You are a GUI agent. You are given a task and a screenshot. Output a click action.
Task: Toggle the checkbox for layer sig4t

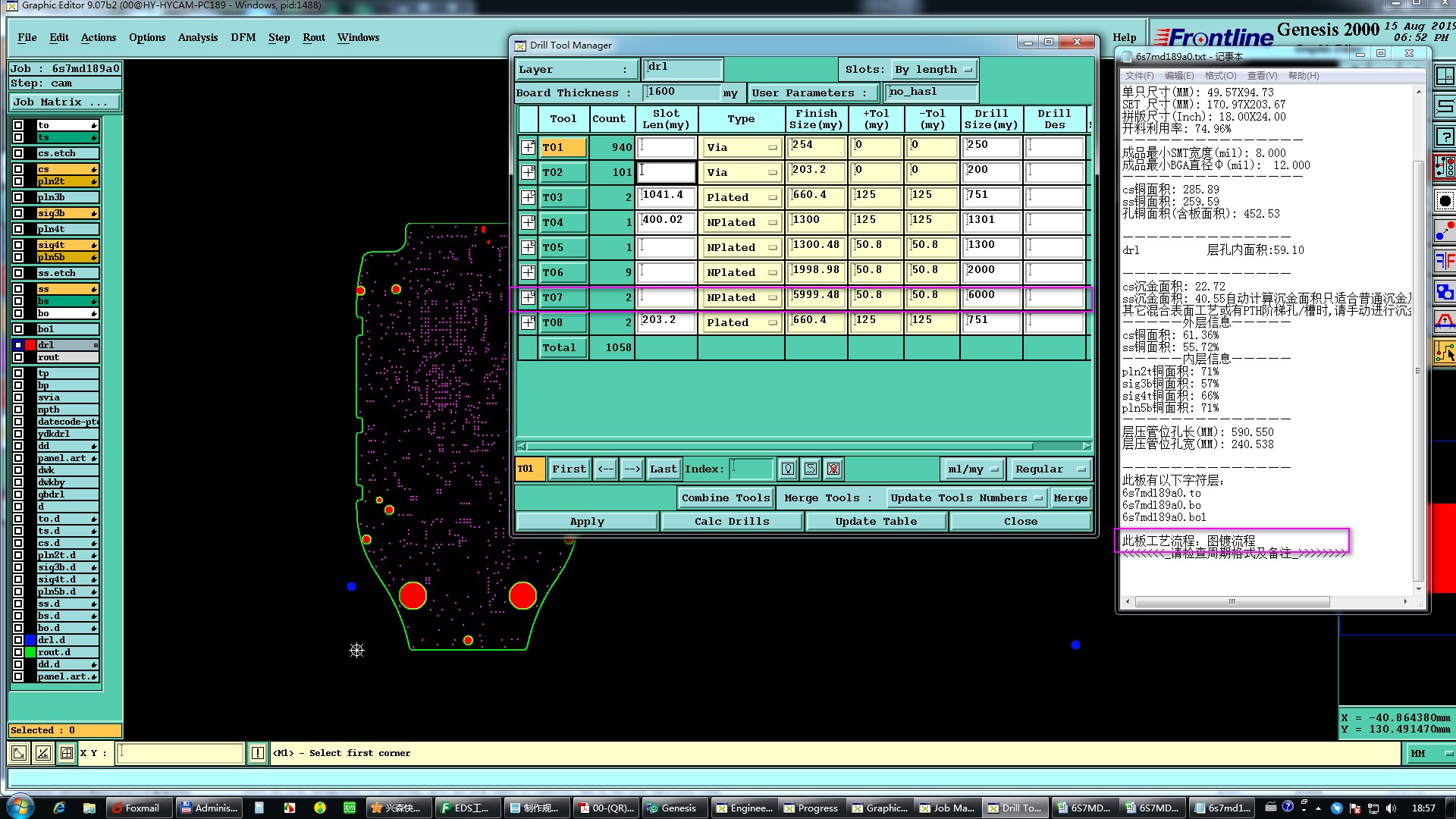pyautogui.click(x=18, y=245)
